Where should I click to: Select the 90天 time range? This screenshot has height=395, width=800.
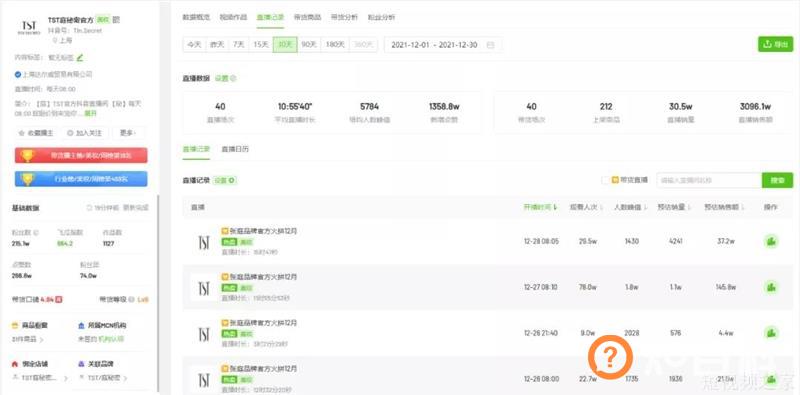(x=309, y=45)
